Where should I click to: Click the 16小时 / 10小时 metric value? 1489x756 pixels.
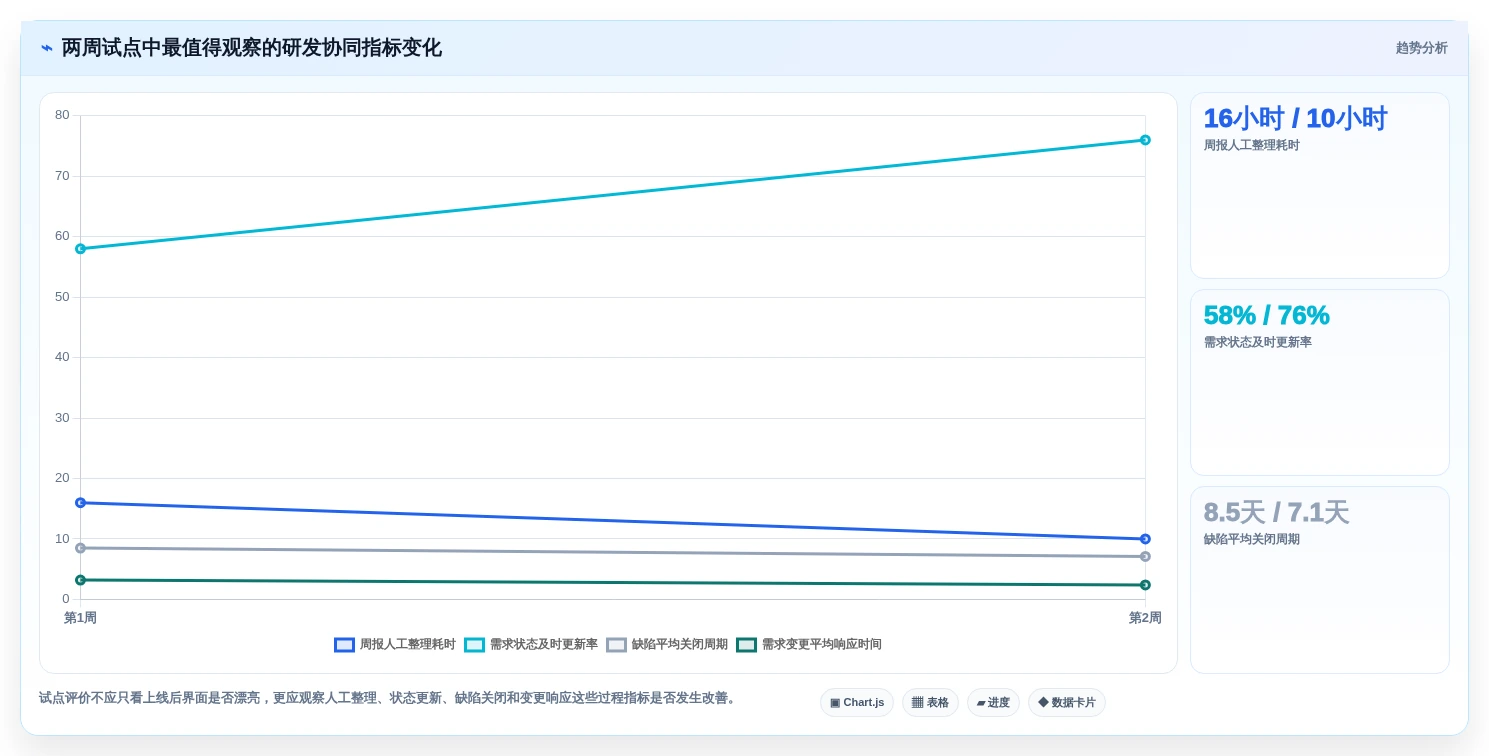point(1295,119)
